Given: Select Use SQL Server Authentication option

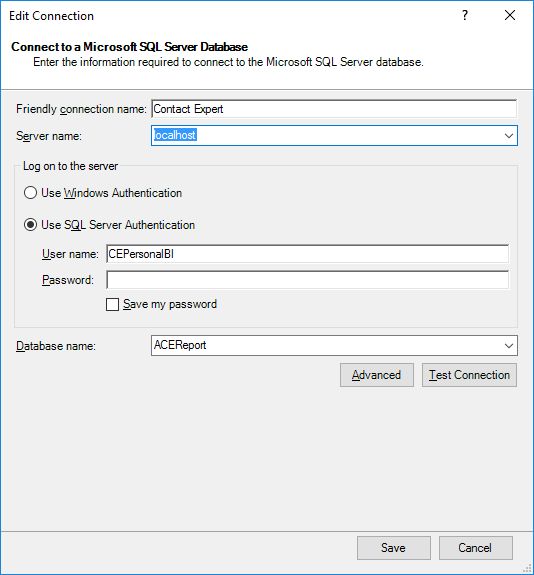Looking at the screenshot, I should pyautogui.click(x=30, y=225).
